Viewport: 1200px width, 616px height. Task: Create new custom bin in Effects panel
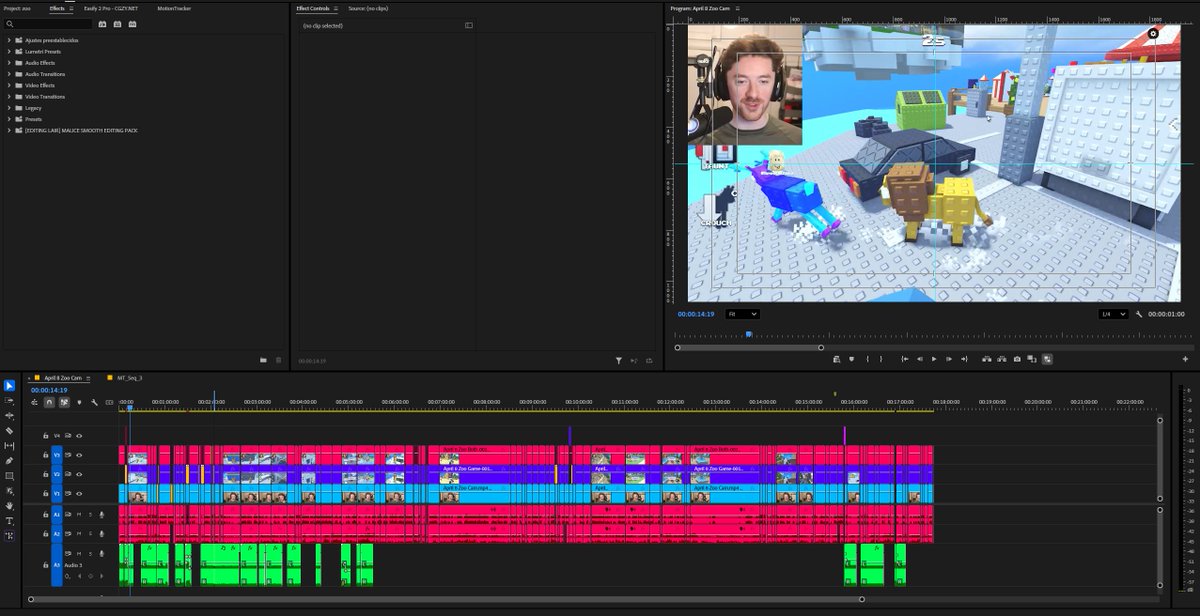pos(263,360)
